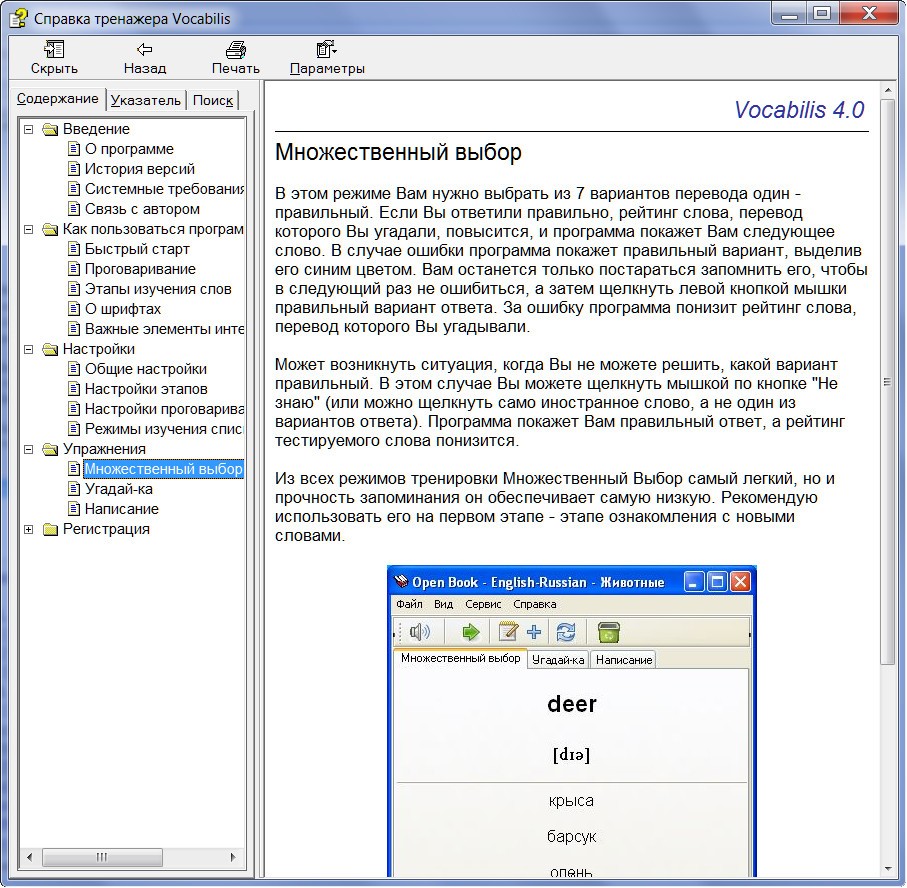Open the О шрифтах topic
This screenshot has height=888, width=907.
click(123, 309)
